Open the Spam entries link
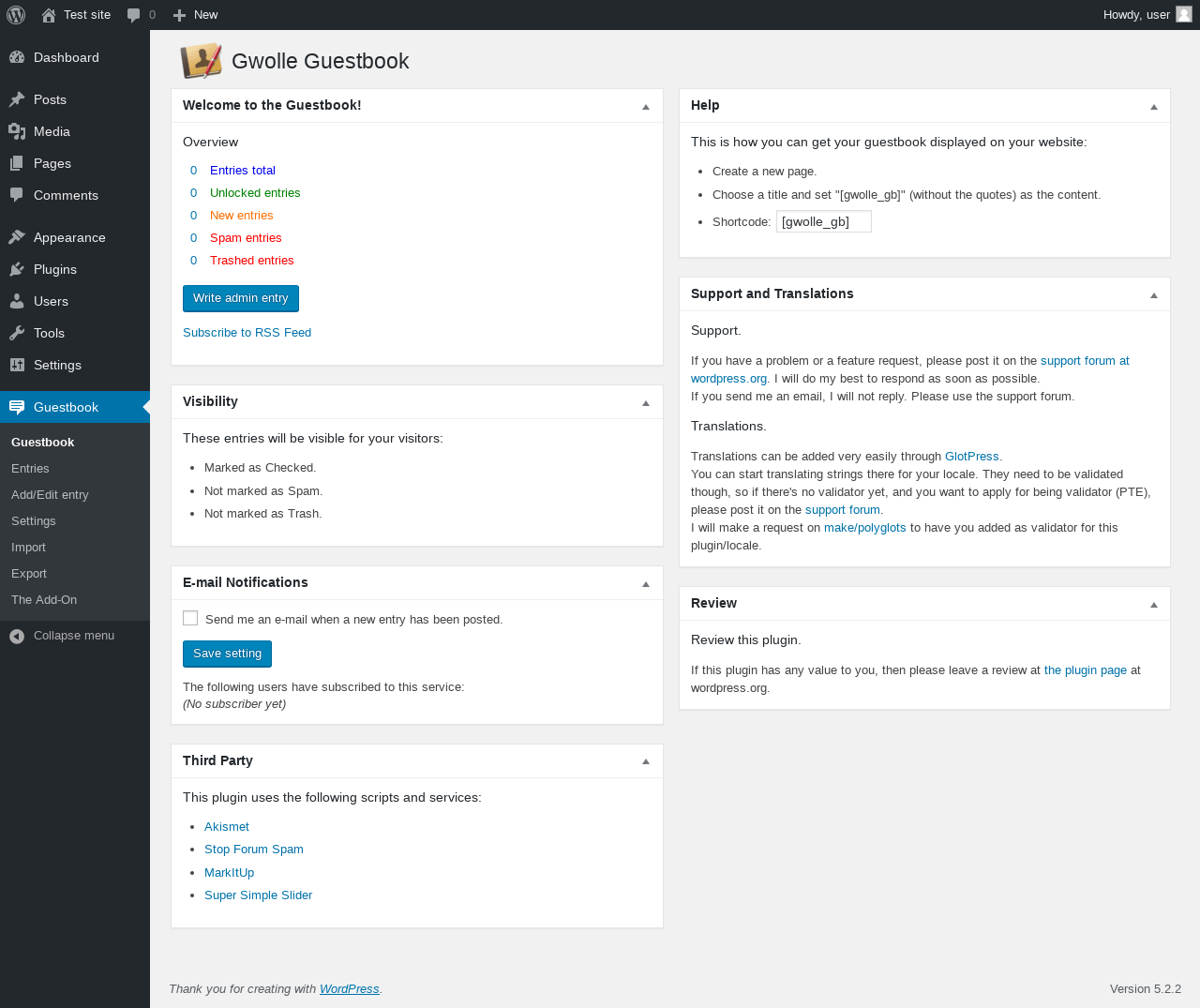 point(246,238)
